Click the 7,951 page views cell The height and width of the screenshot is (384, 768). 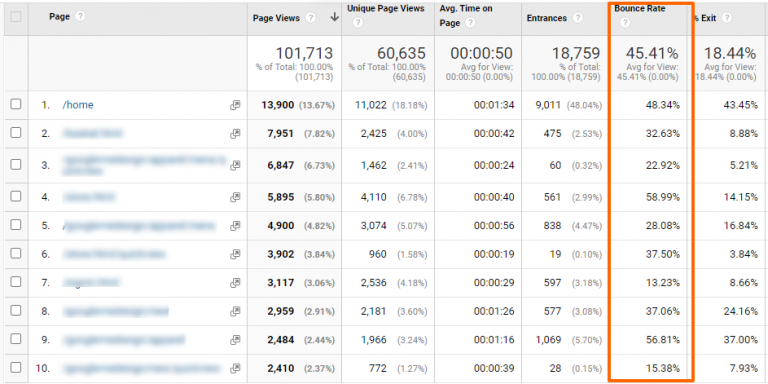[x=281, y=133]
